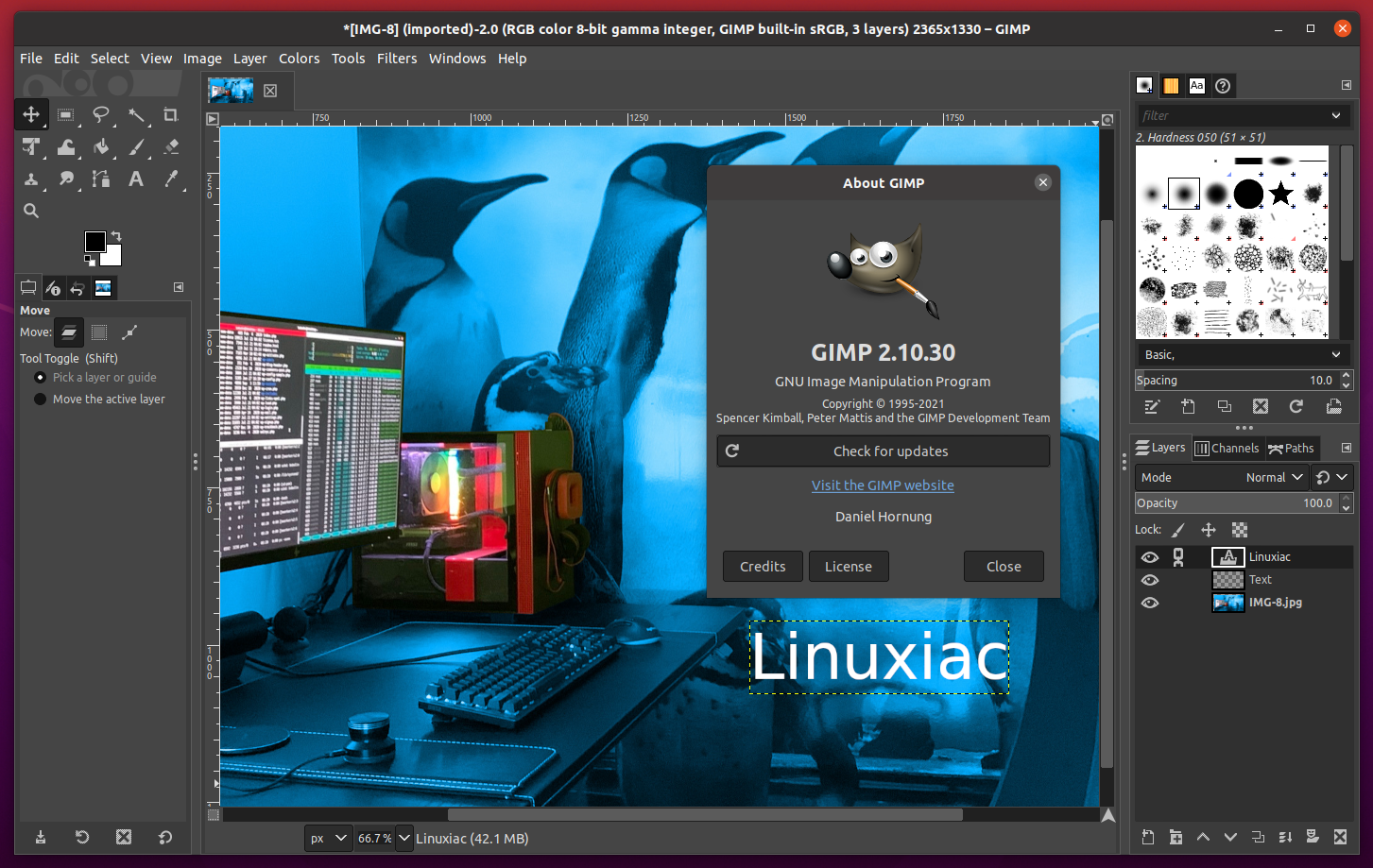This screenshot has width=1373, height=868.
Task: Select the Eraser tool
Action: click(171, 146)
